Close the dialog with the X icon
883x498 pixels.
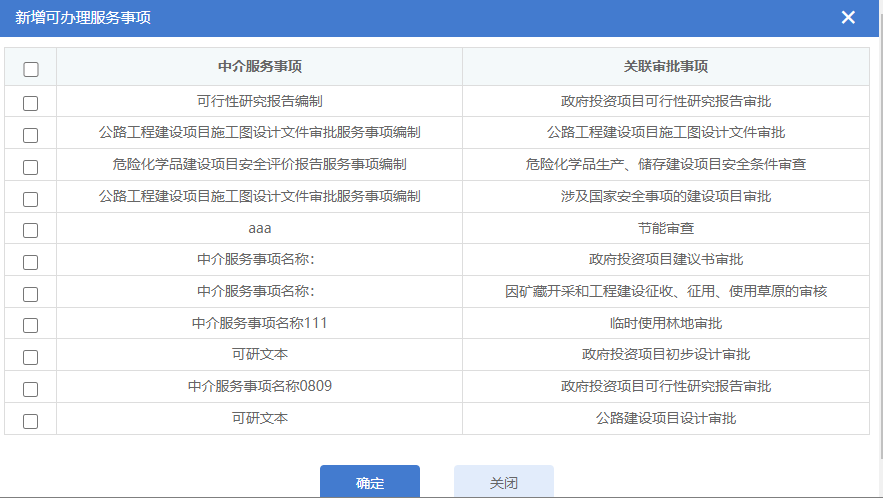(848, 17)
